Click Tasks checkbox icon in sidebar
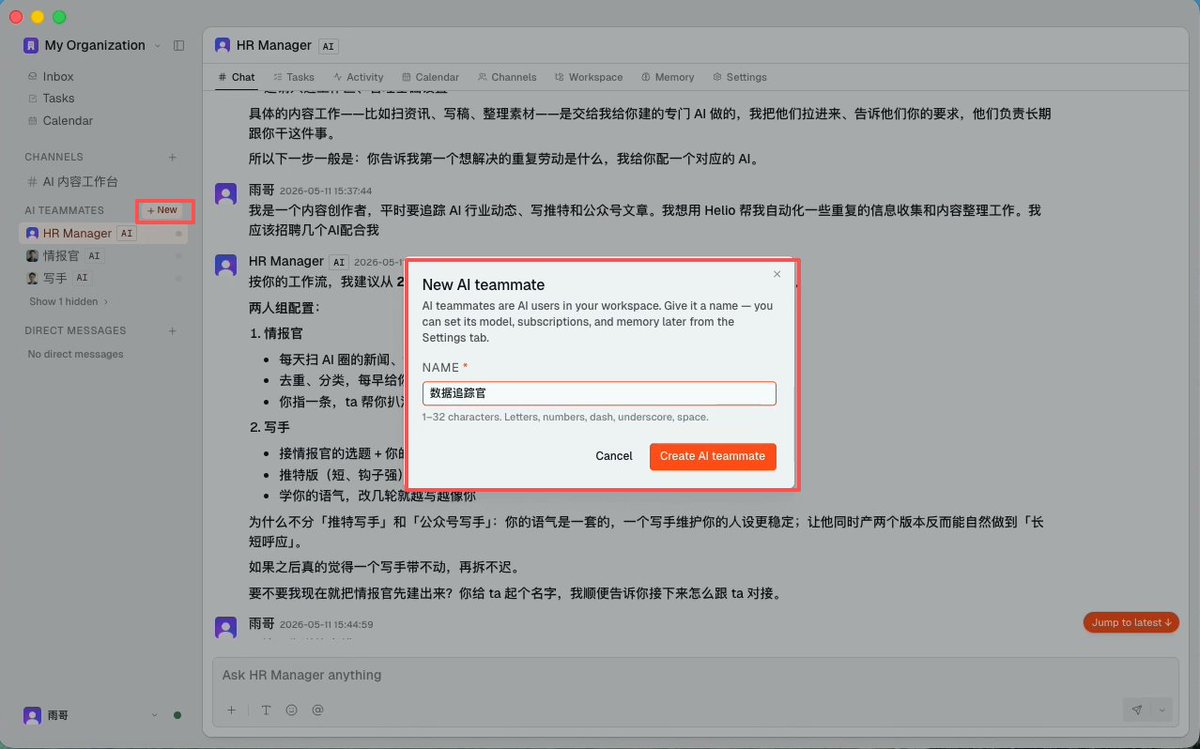The width and height of the screenshot is (1200, 749). (x=33, y=98)
